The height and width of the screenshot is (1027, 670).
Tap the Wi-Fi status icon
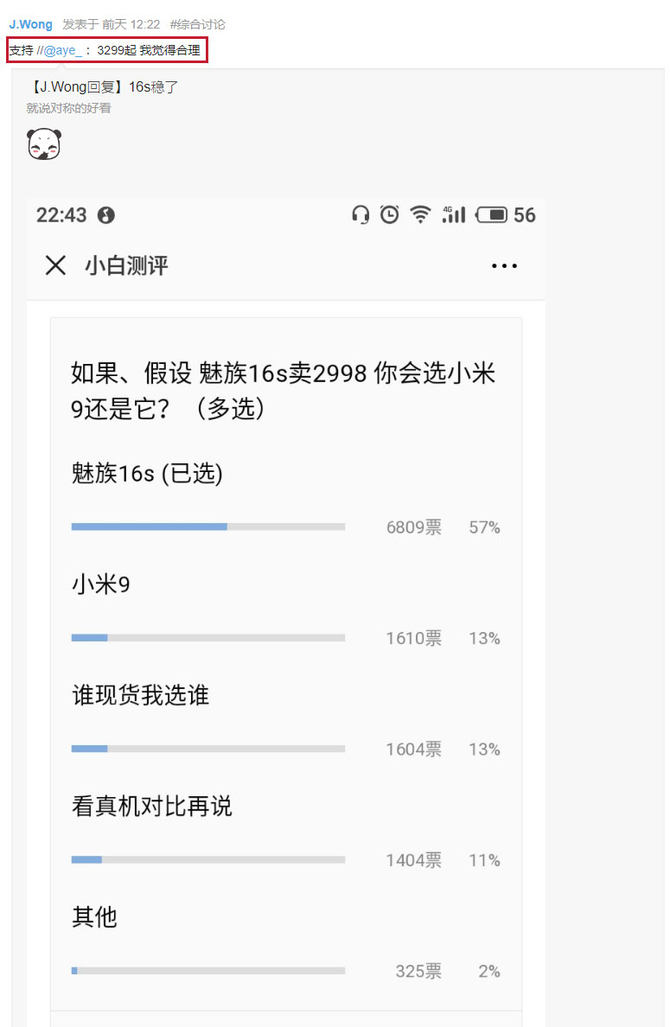[420, 214]
